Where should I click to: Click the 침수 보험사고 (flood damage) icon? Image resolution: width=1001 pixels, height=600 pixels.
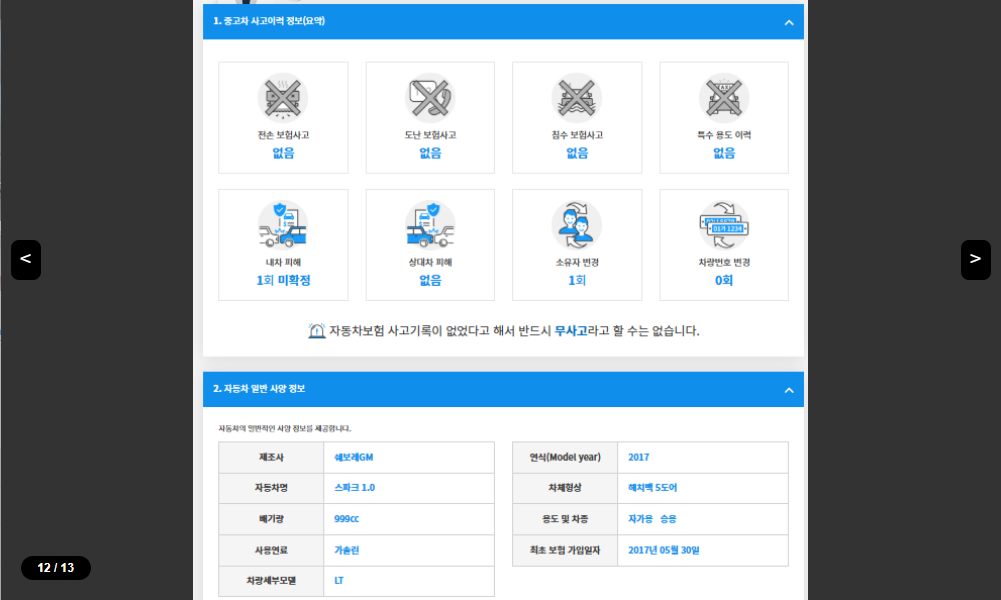click(x=577, y=97)
